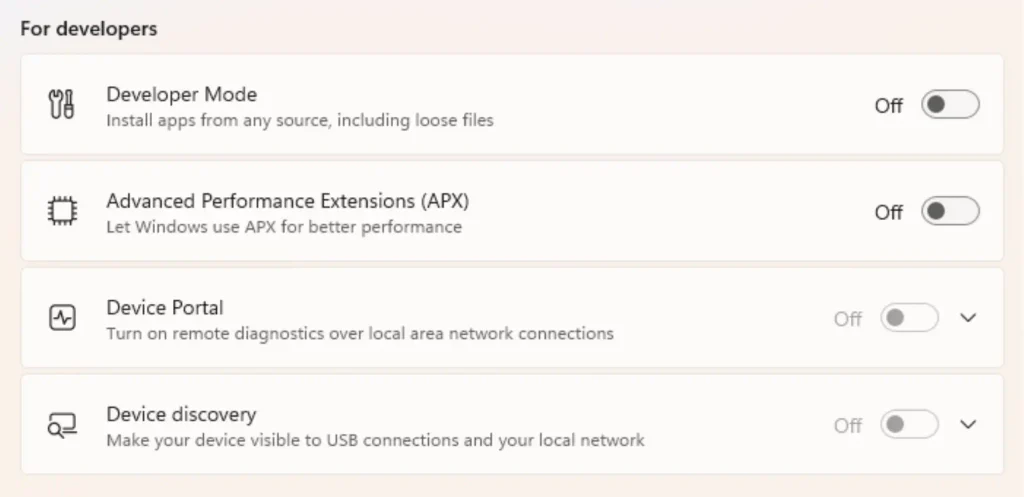Turn on the Developer Mode switch
This screenshot has width=1024, height=497.
pos(950,104)
